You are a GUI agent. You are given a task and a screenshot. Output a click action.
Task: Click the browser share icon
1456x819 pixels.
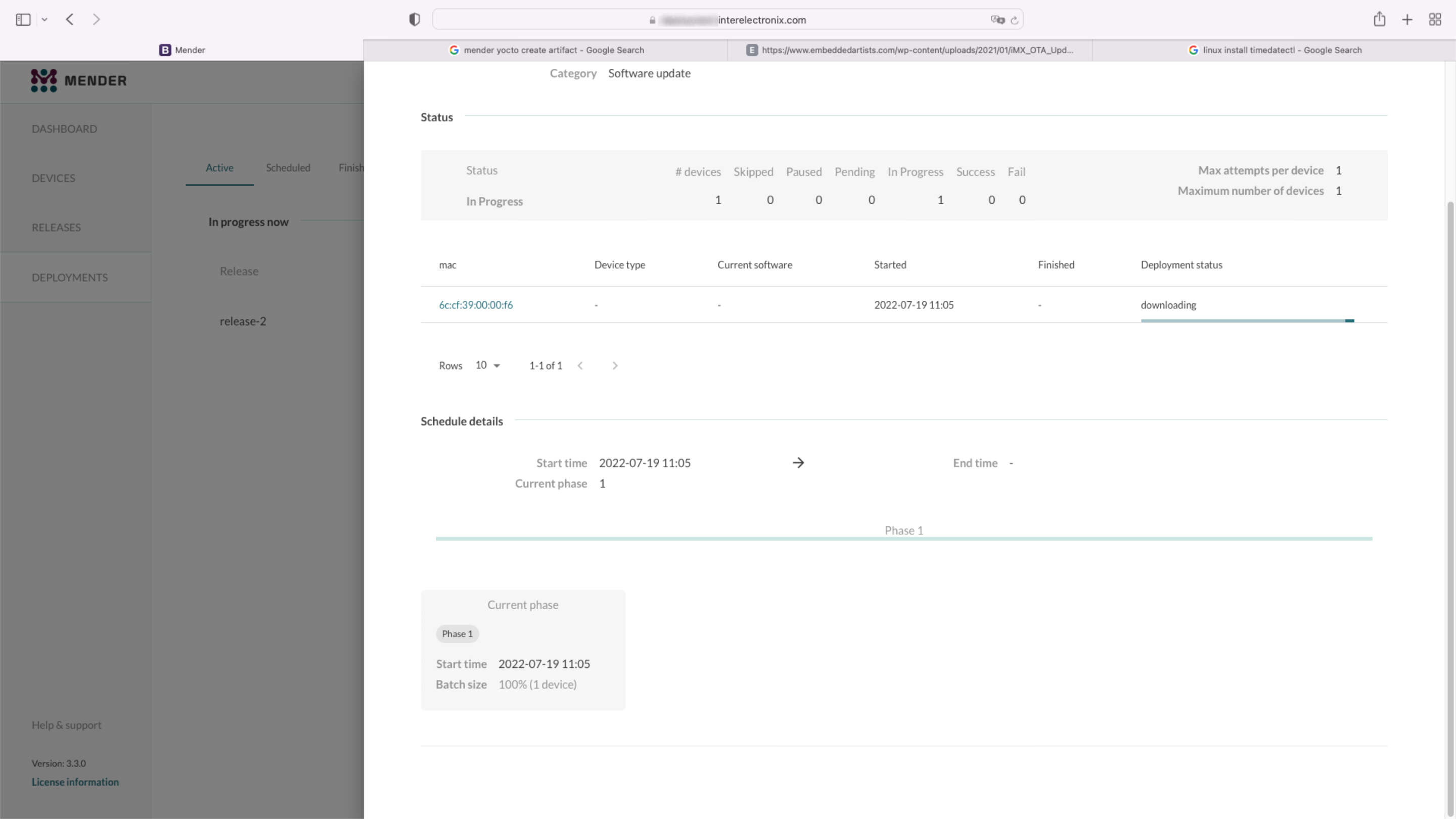tap(1379, 19)
